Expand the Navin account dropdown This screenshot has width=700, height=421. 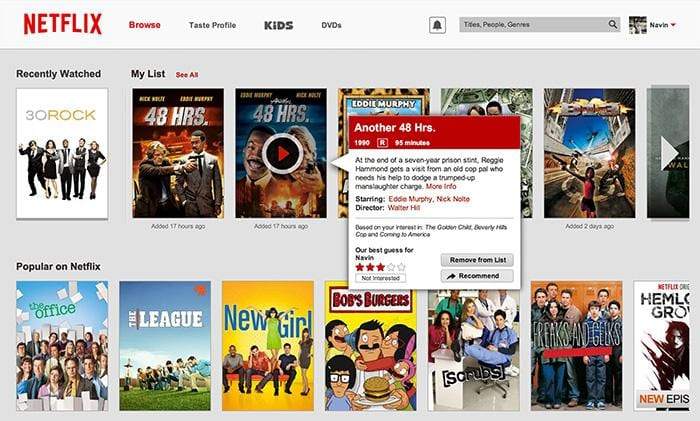point(673,25)
